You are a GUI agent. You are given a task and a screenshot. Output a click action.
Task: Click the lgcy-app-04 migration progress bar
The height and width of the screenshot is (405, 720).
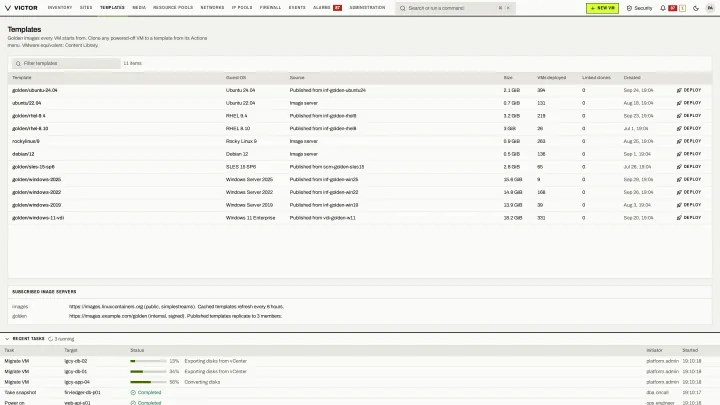click(148, 382)
